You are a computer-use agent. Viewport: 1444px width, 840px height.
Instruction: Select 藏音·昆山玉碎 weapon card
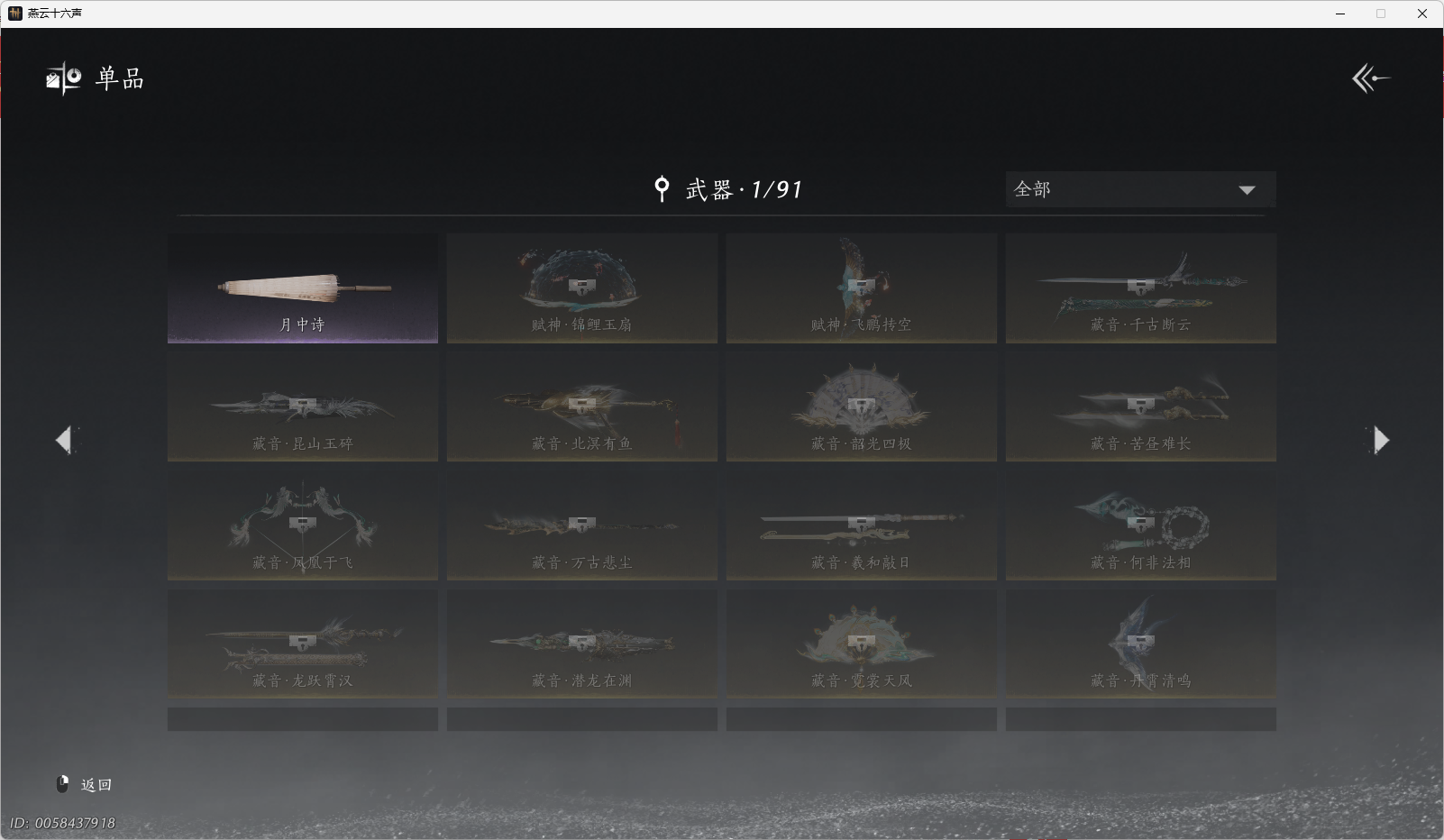pos(303,407)
